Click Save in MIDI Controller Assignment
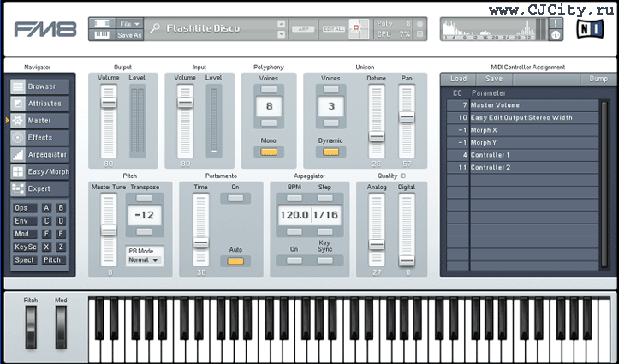The image size is (619, 364). [x=494, y=79]
